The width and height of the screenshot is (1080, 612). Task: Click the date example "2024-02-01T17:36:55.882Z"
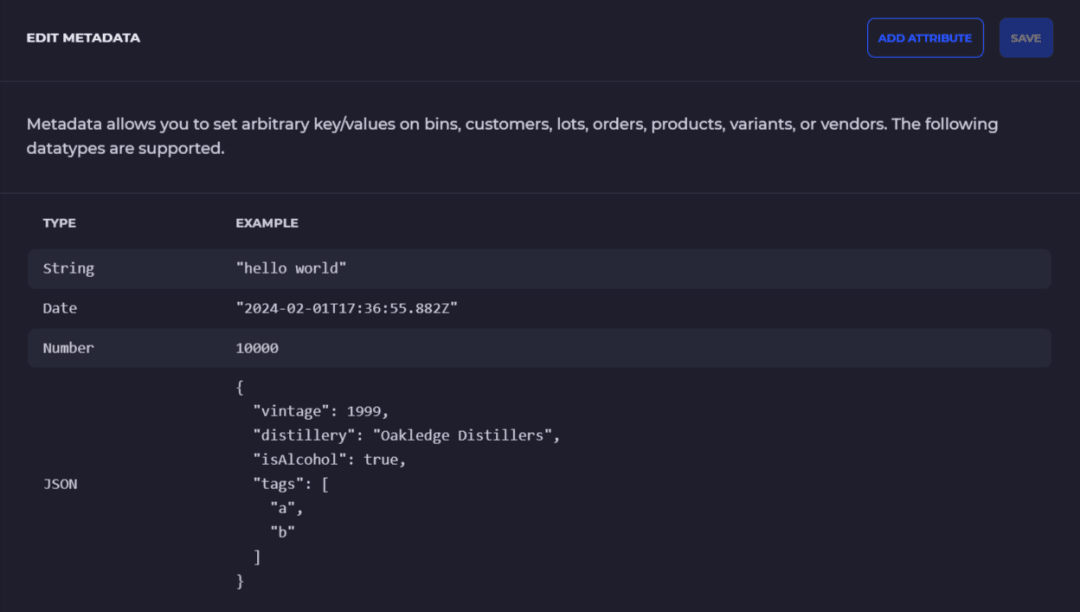tap(346, 308)
